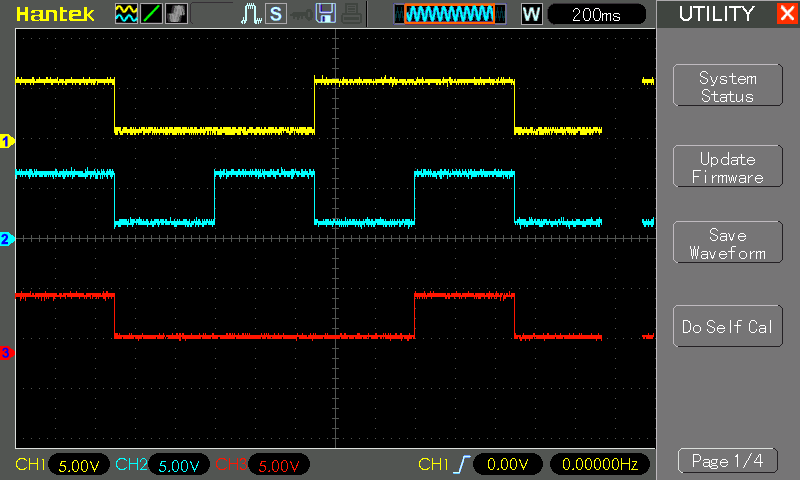Select the CH1 yellow channel ground marker
The image size is (800, 480).
pos(6,141)
